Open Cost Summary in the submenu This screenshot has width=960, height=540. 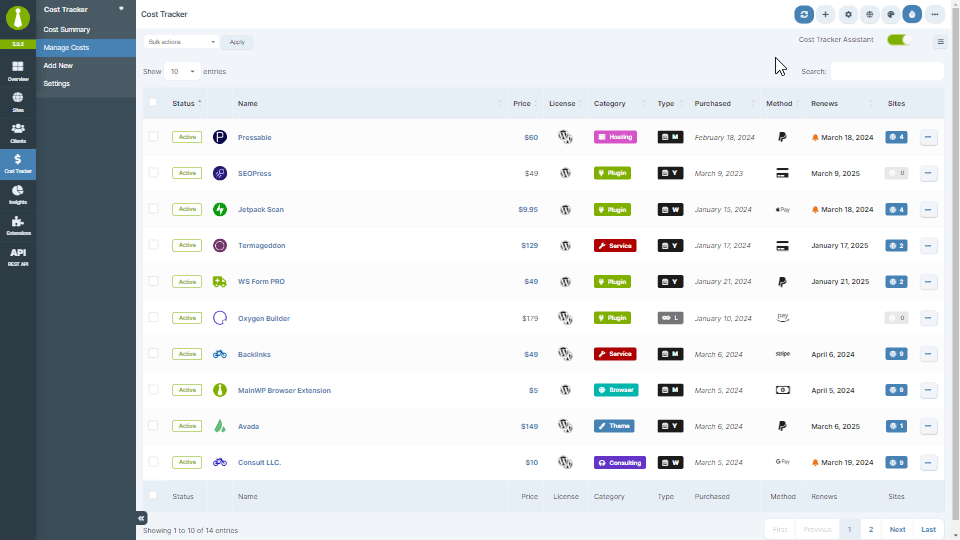coord(67,29)
